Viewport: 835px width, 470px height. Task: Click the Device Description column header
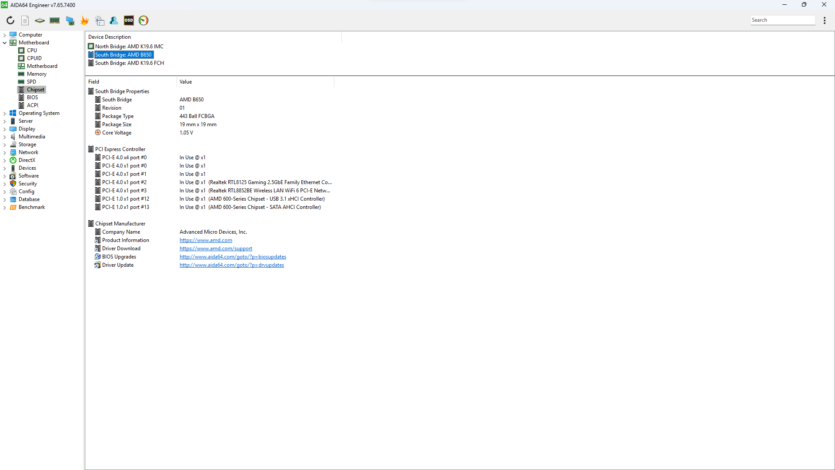coord(213,37)
